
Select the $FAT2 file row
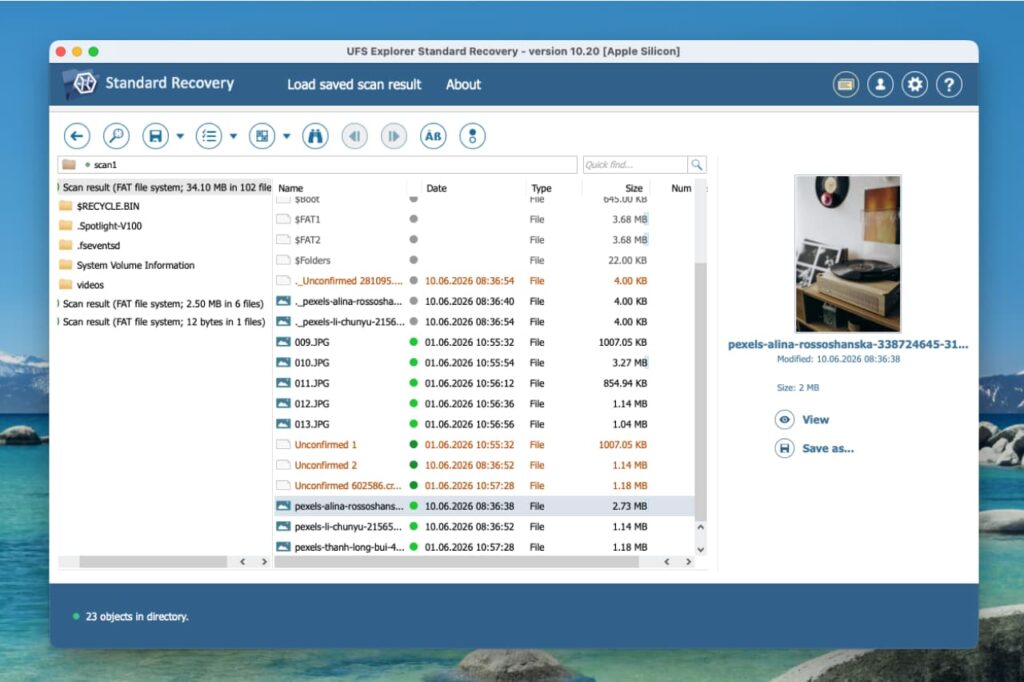(x=484, y=240)
